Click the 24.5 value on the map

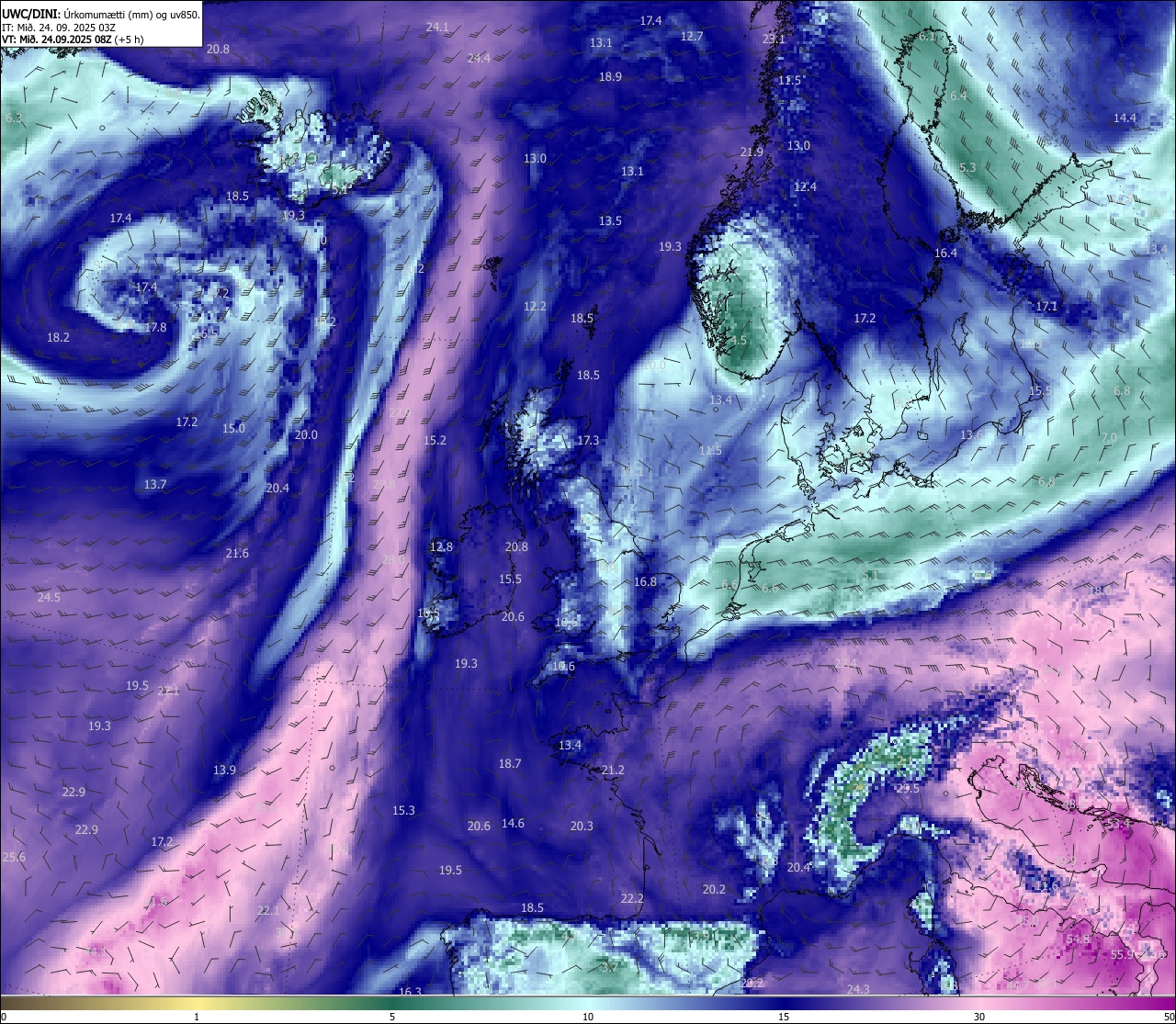(49, 598)
